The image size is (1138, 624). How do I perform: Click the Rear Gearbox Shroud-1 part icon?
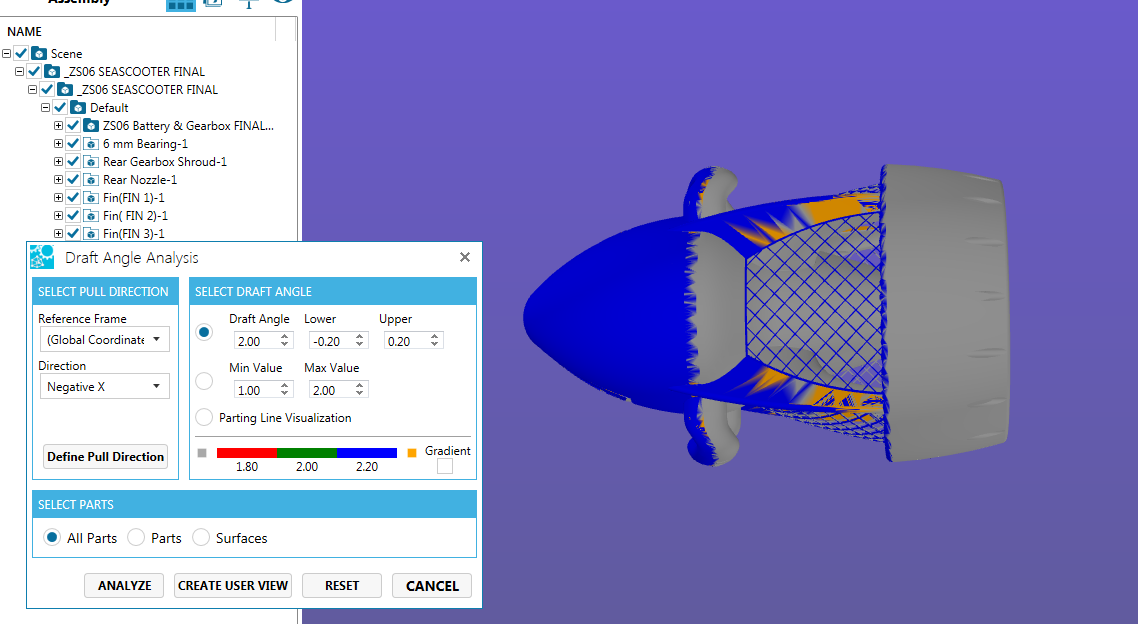point(90,162)
